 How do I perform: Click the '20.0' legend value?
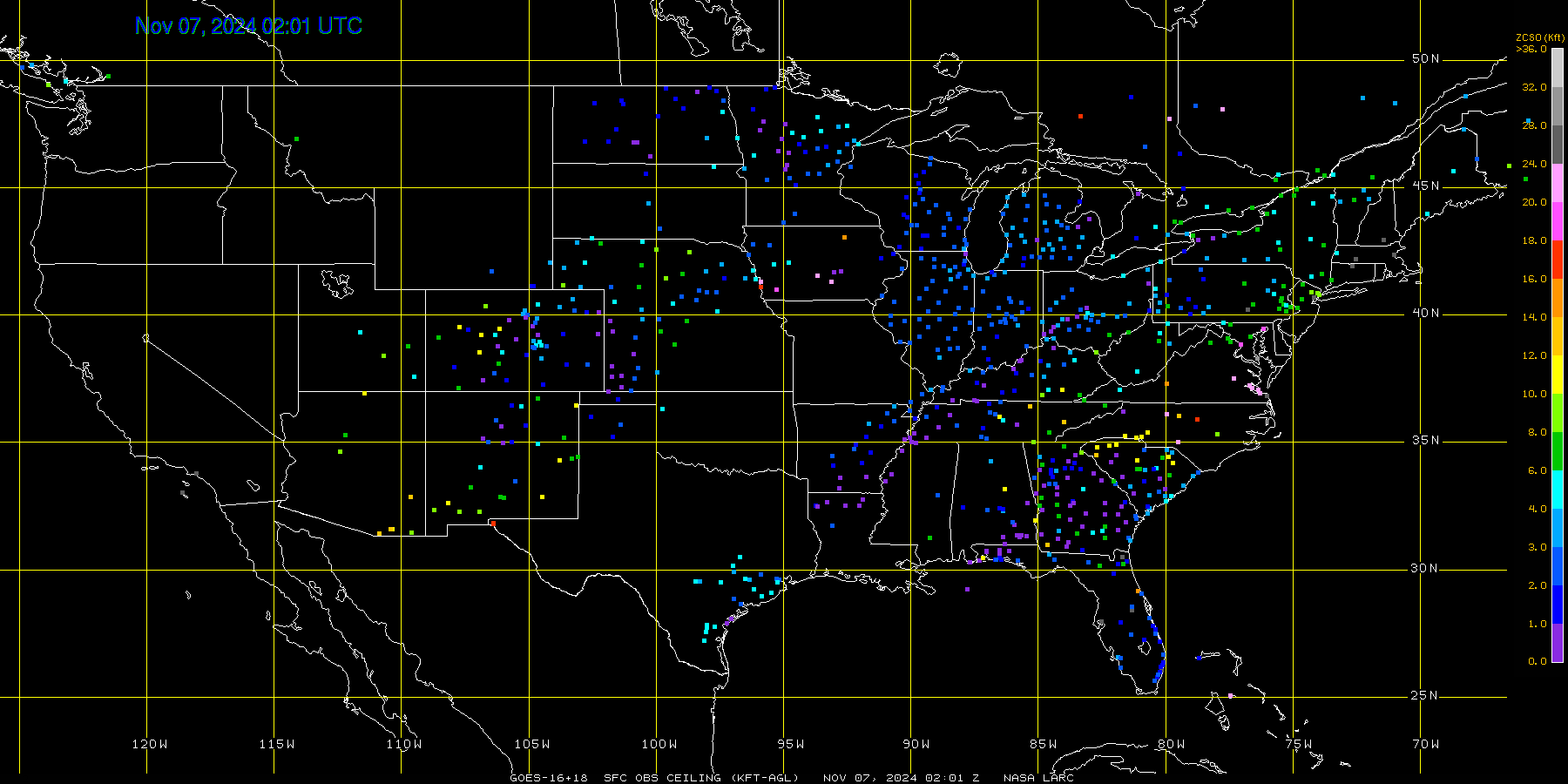(x=1534, y=202)
